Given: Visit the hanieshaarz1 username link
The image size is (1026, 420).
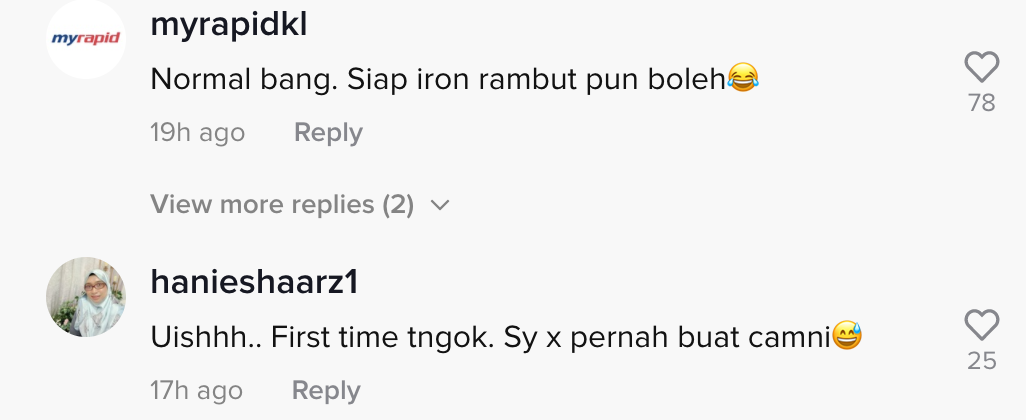Looking at the screenshot, I should [x=255, y=283].
